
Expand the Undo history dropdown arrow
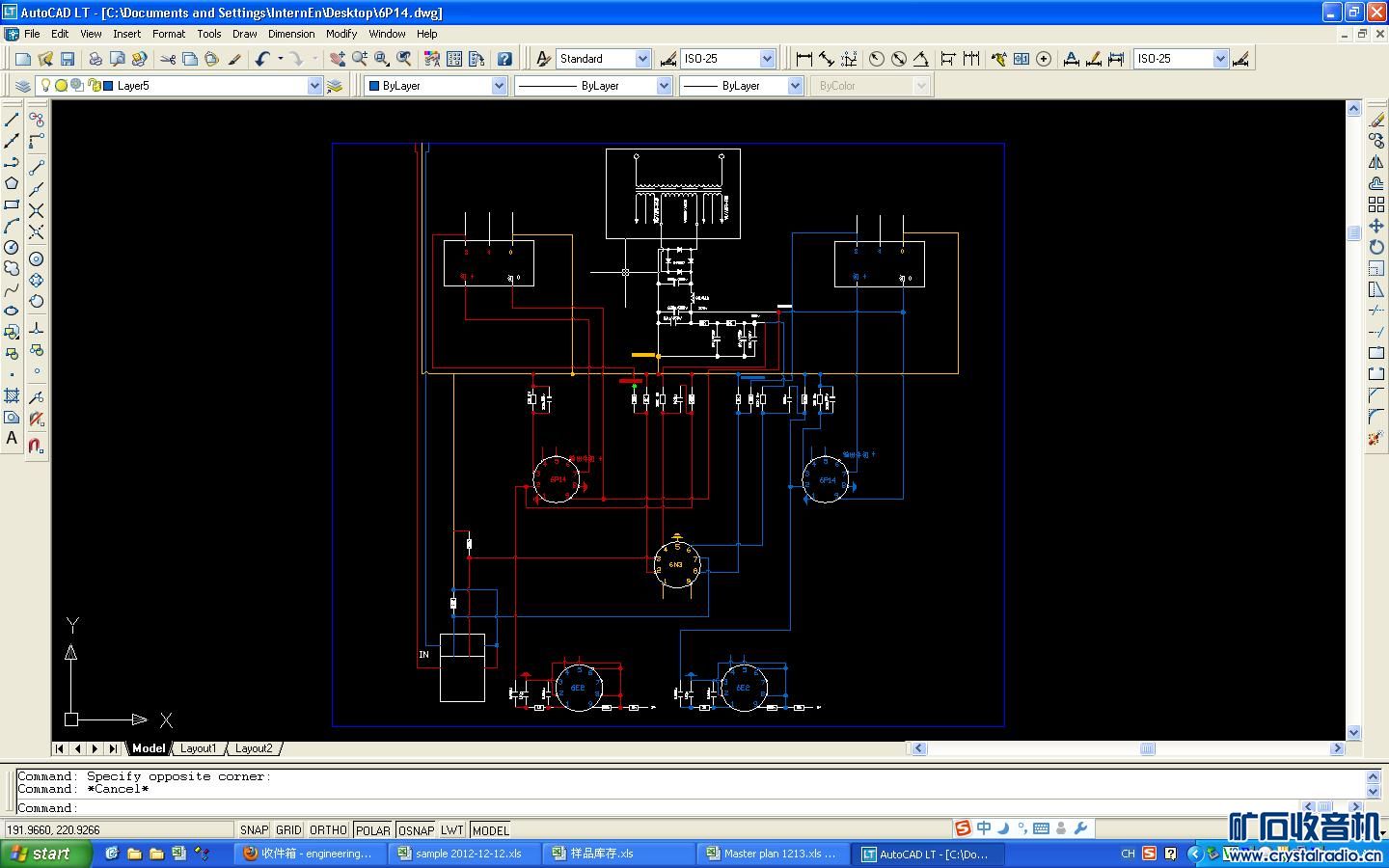tap(280, 59)
